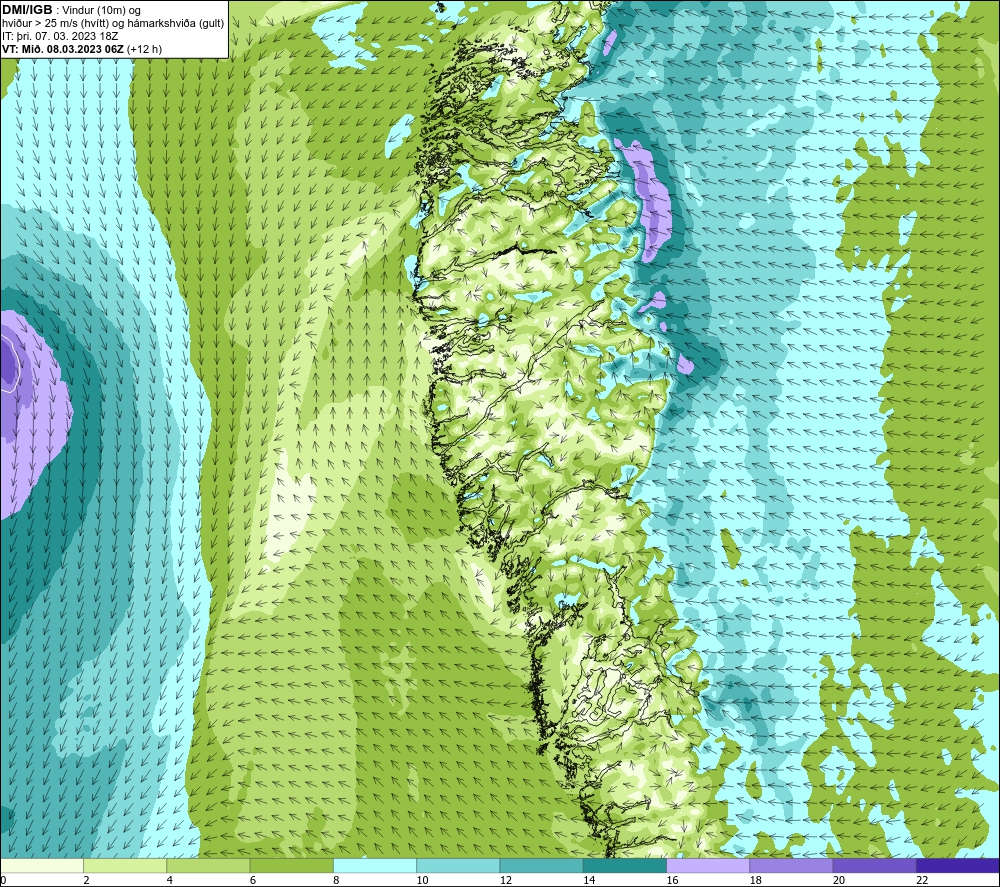Click the '(+12 h)' forecast offset text
Image resolution: width=1000 pixels, height=887 pixels.
[145, 49]
